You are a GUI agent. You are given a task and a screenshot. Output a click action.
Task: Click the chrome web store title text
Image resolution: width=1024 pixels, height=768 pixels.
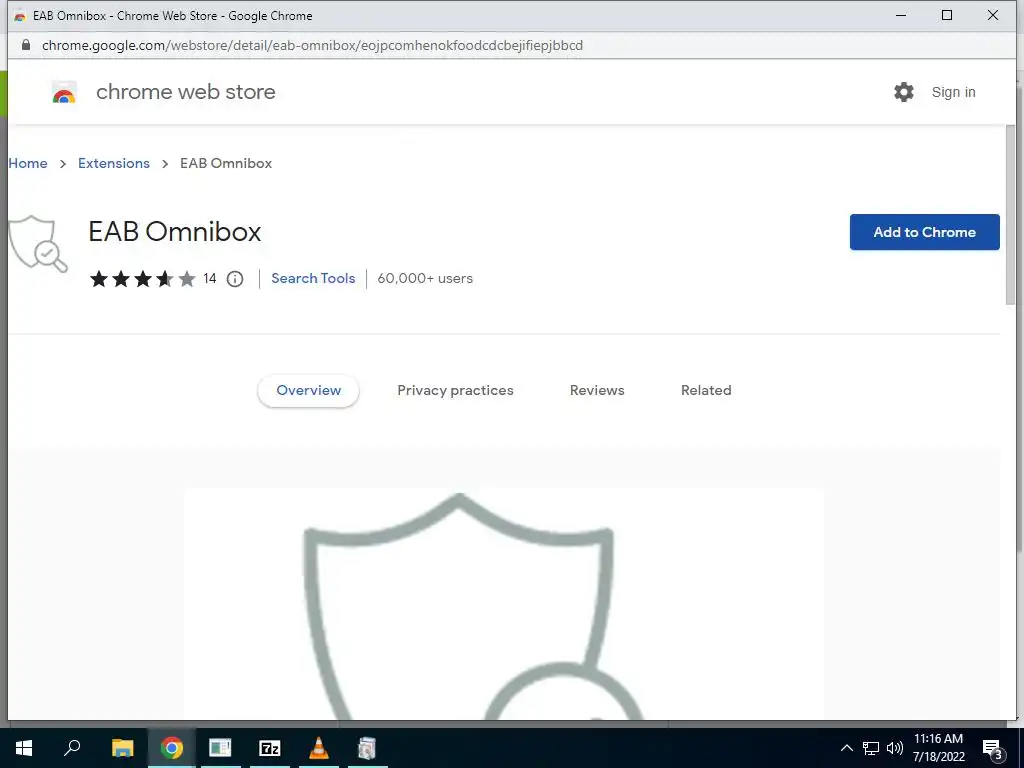185,92
